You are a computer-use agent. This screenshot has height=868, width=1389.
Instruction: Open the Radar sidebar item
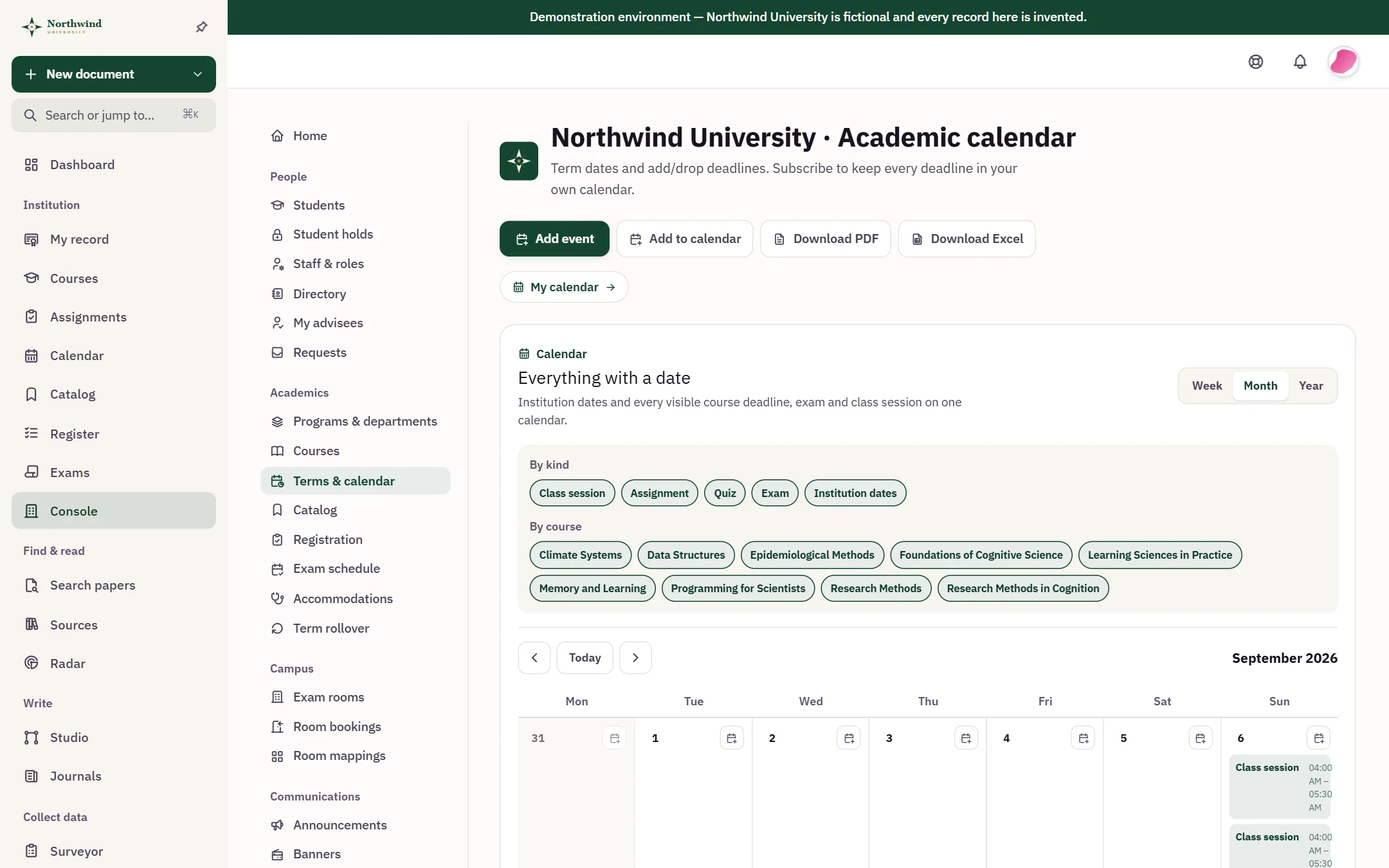[114, 664]
